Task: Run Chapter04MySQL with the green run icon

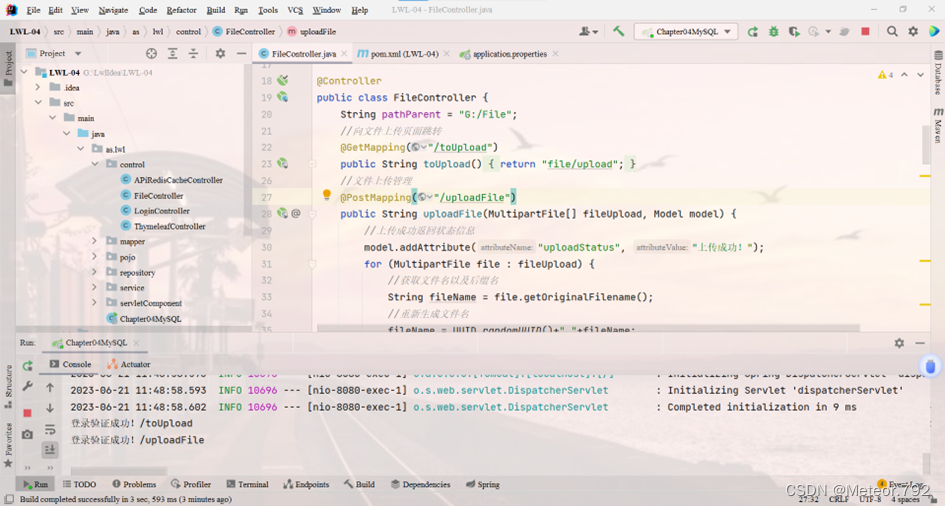Action: click(x=753, y=32)
